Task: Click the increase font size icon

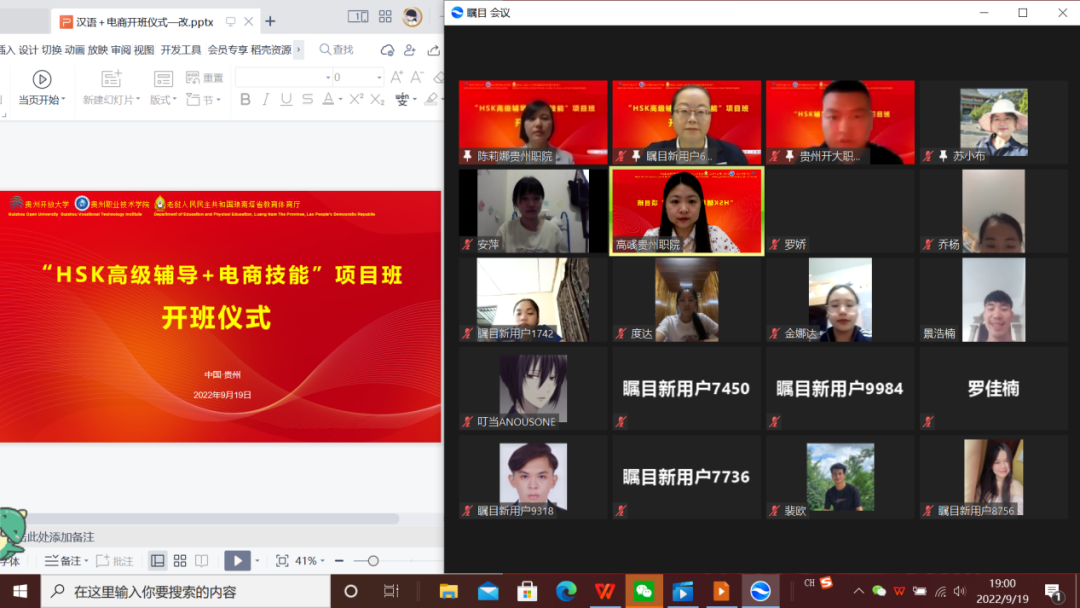Action: 396,77
